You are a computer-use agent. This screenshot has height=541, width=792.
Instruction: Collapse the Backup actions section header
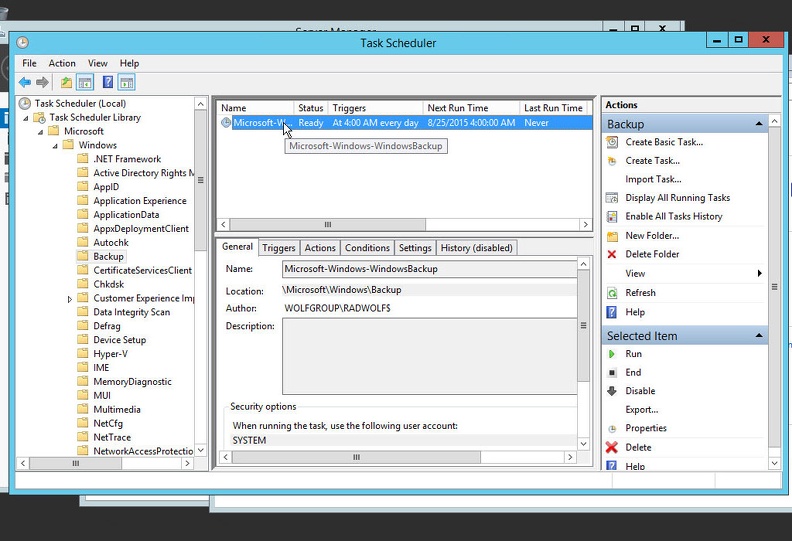(x=760, y=124)
